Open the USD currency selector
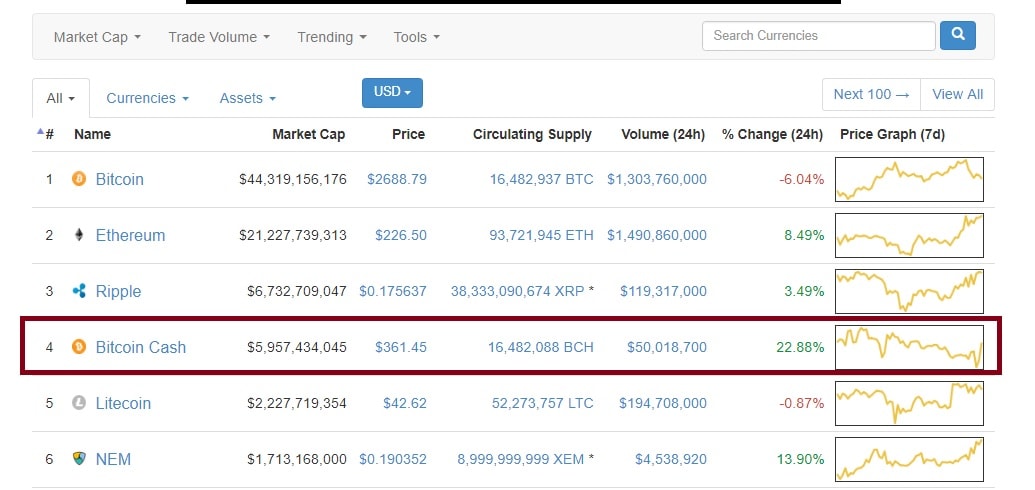This screenshot has height=490, width=1035. click(x=392, y=92)
